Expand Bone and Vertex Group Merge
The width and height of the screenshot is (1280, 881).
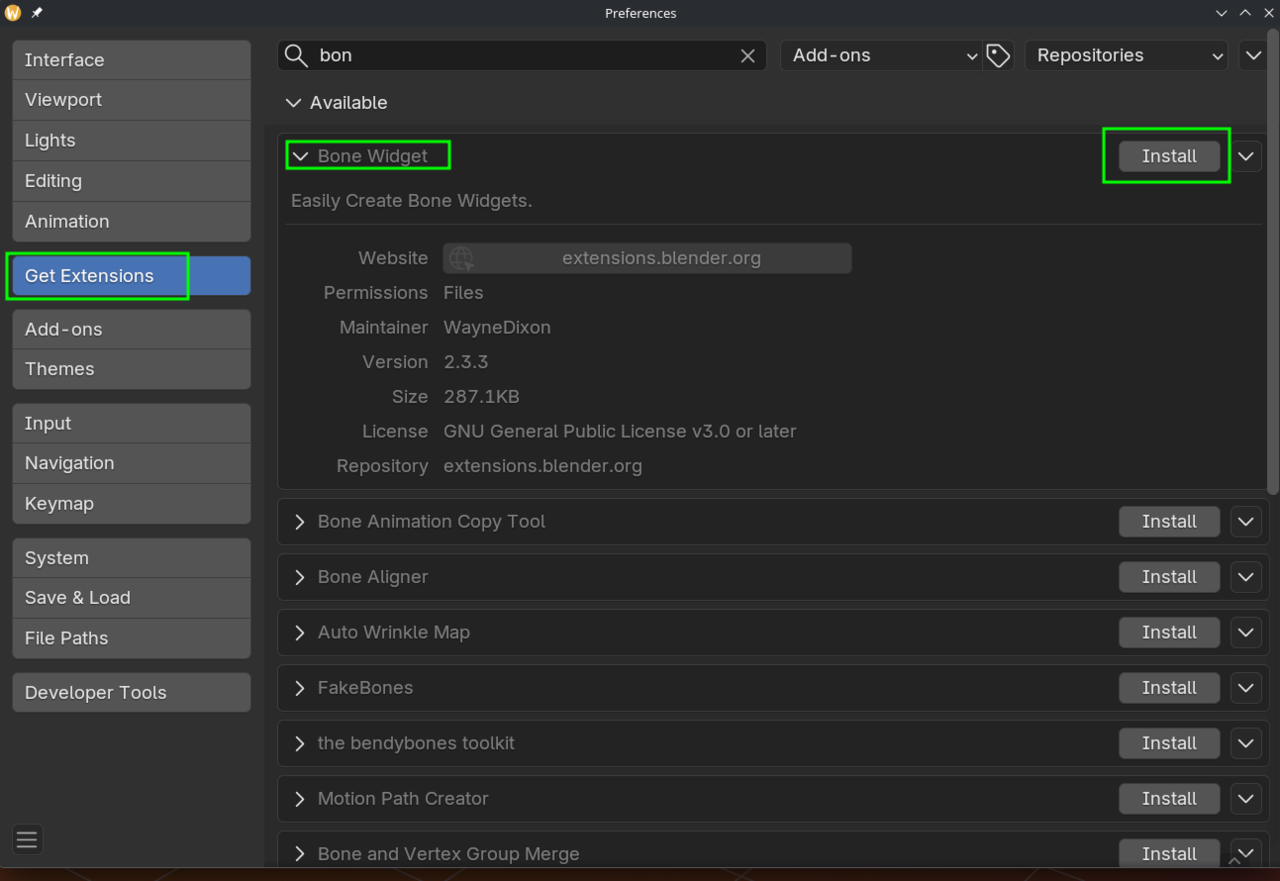coord(300,854)
